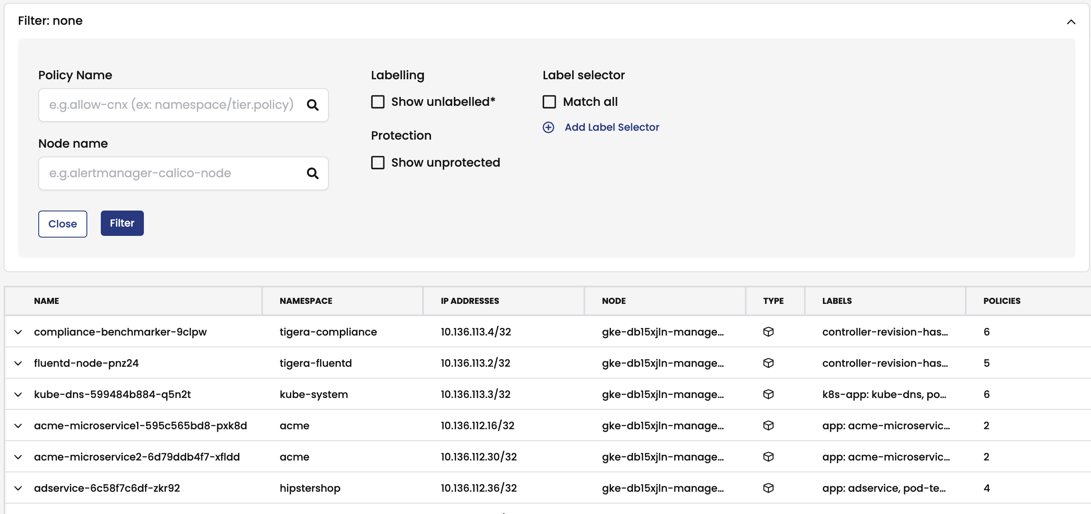Viewport: 1091px width, 514px height.
Task: Expand the compliance-benchmarker-9clpw row
Action: point(18,332)
